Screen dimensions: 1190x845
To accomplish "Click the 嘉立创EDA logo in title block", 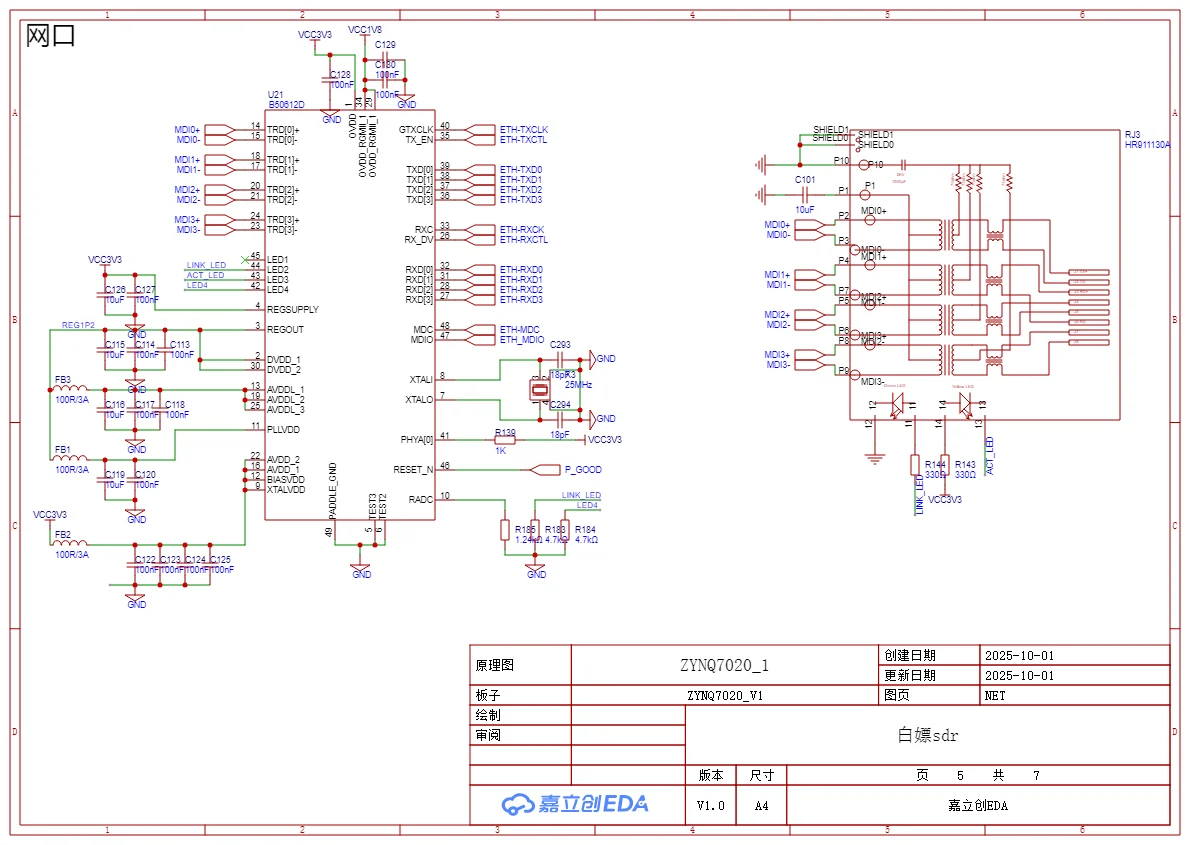I will pos(575,804).
